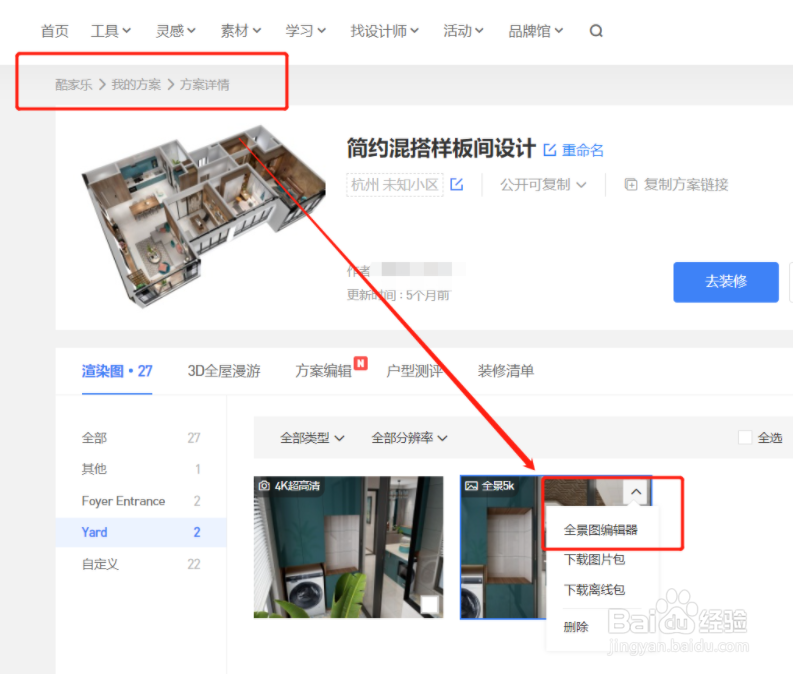Click image icon on 全景5k thumbnail

(x=471, y=486)
